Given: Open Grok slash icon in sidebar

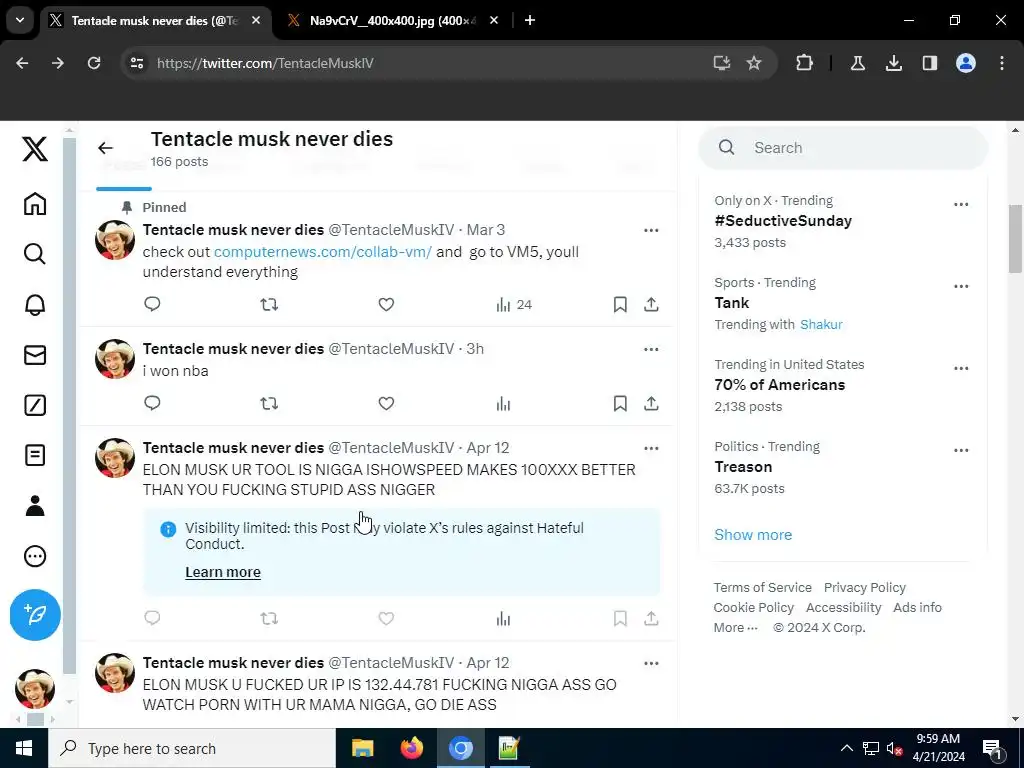Looking at the screenshot, I should 35,405.
